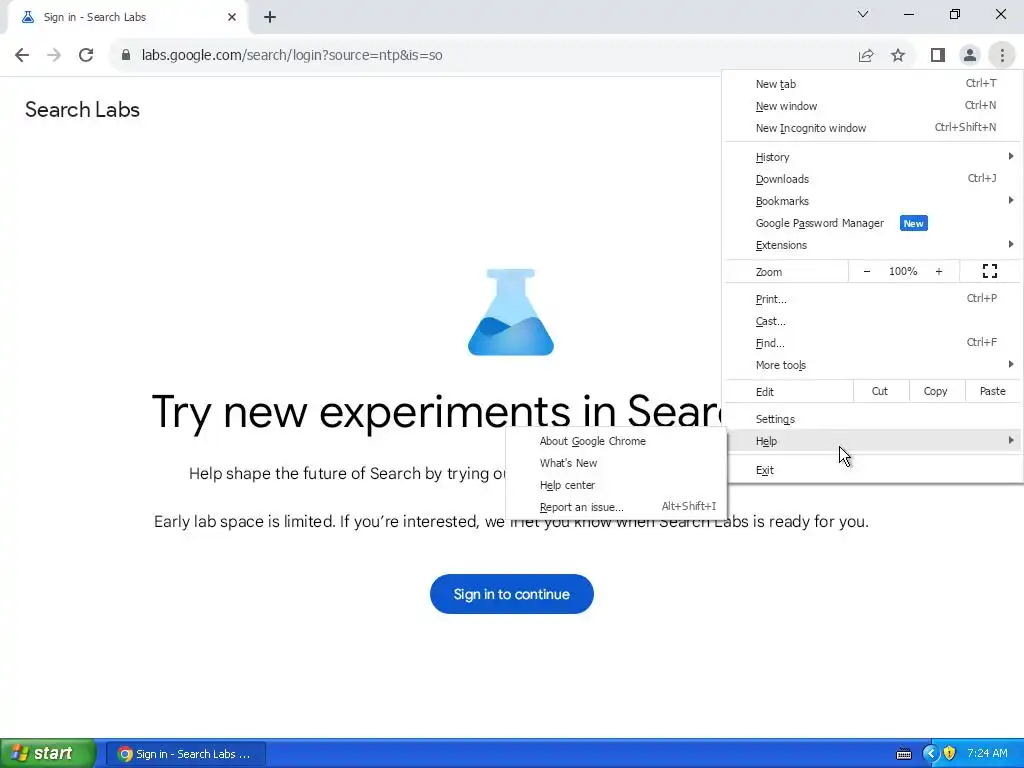Choose Exit from Chrome menu

(872, 470)
